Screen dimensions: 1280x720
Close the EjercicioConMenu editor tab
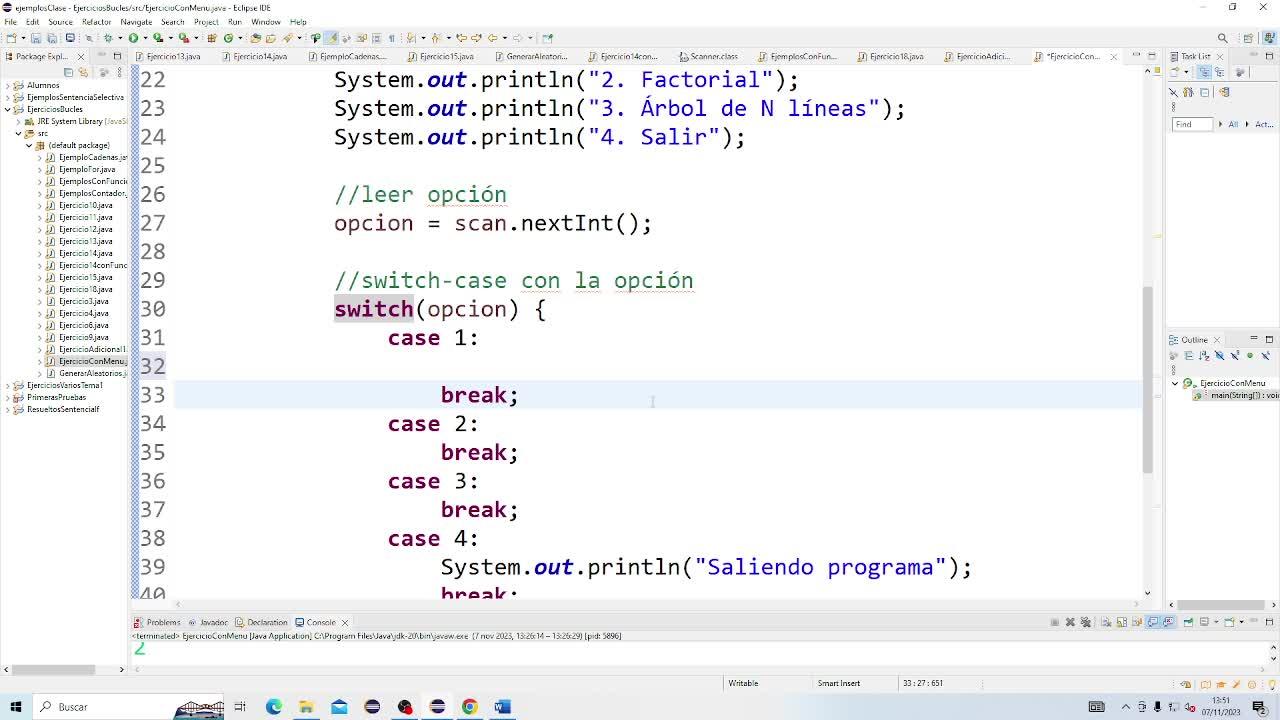1113,56
